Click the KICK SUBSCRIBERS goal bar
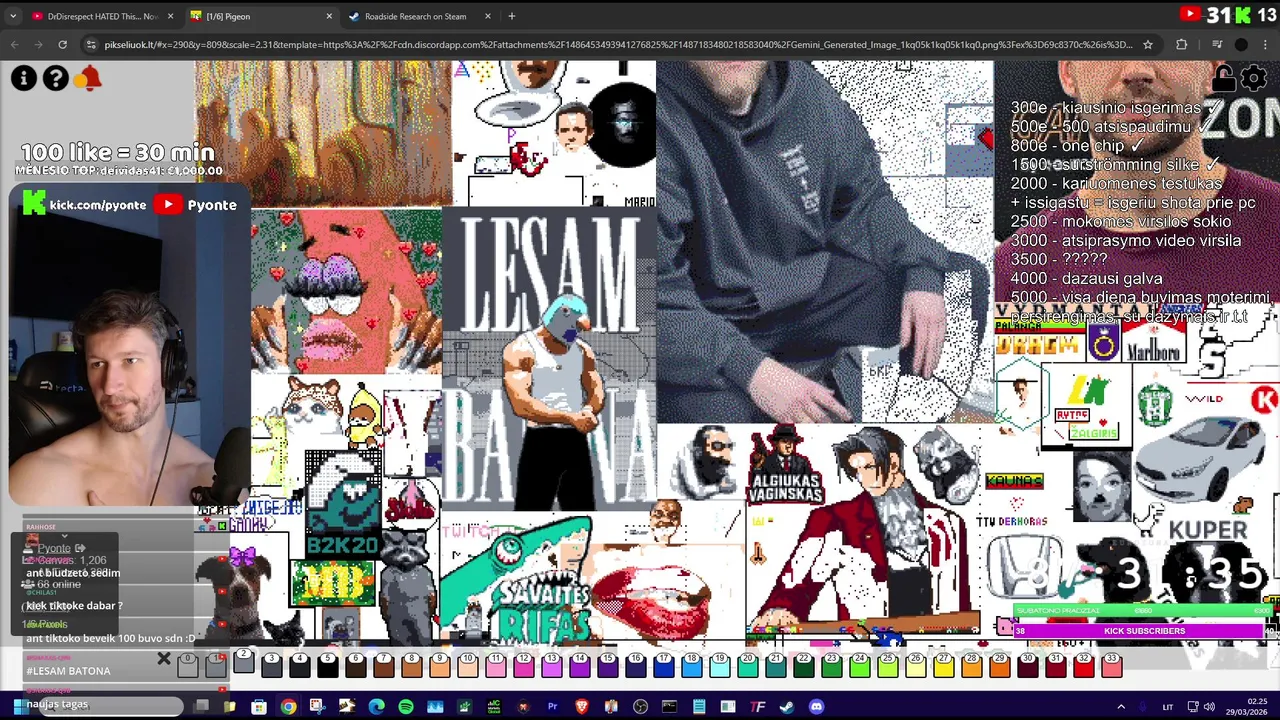1280x720 pixels. 1144,631
